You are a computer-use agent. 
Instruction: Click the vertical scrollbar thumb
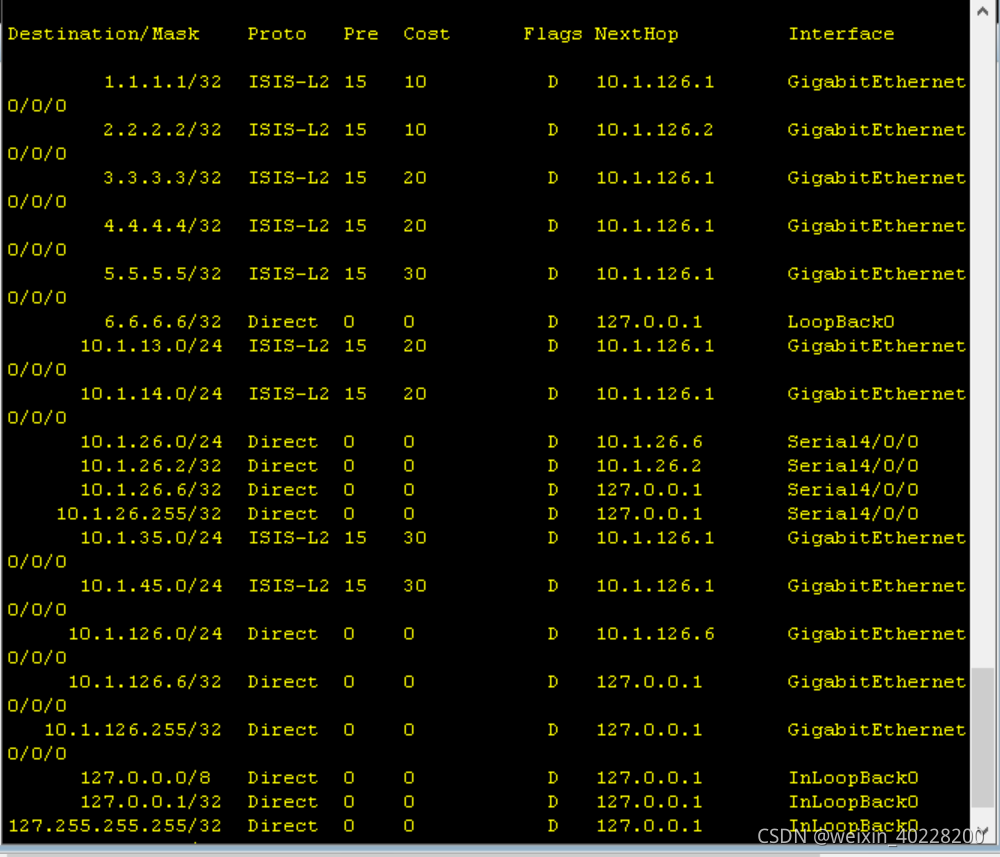click(x=983, y=737)
